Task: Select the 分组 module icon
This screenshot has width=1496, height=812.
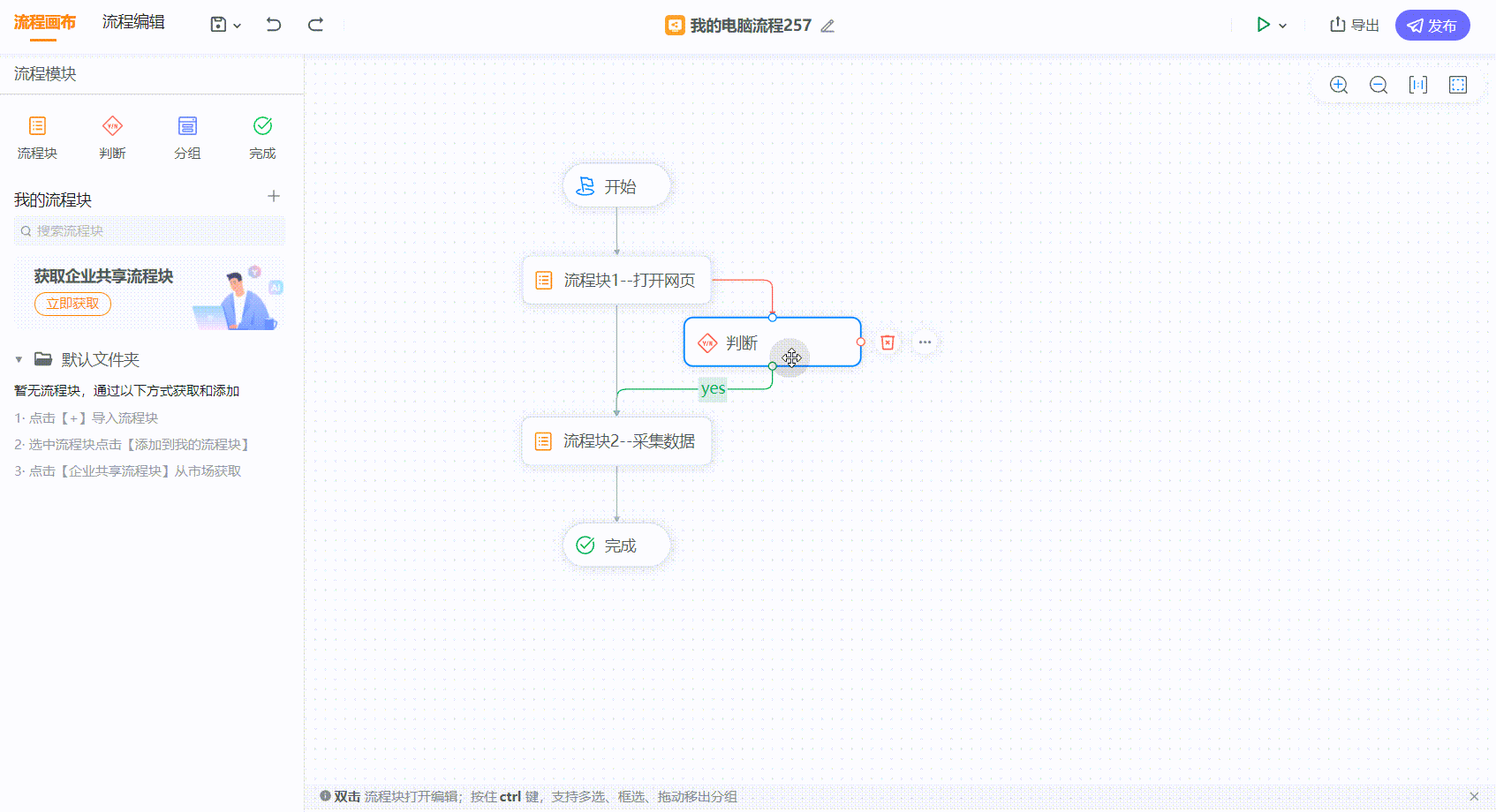Action: [x=187, y=126]
